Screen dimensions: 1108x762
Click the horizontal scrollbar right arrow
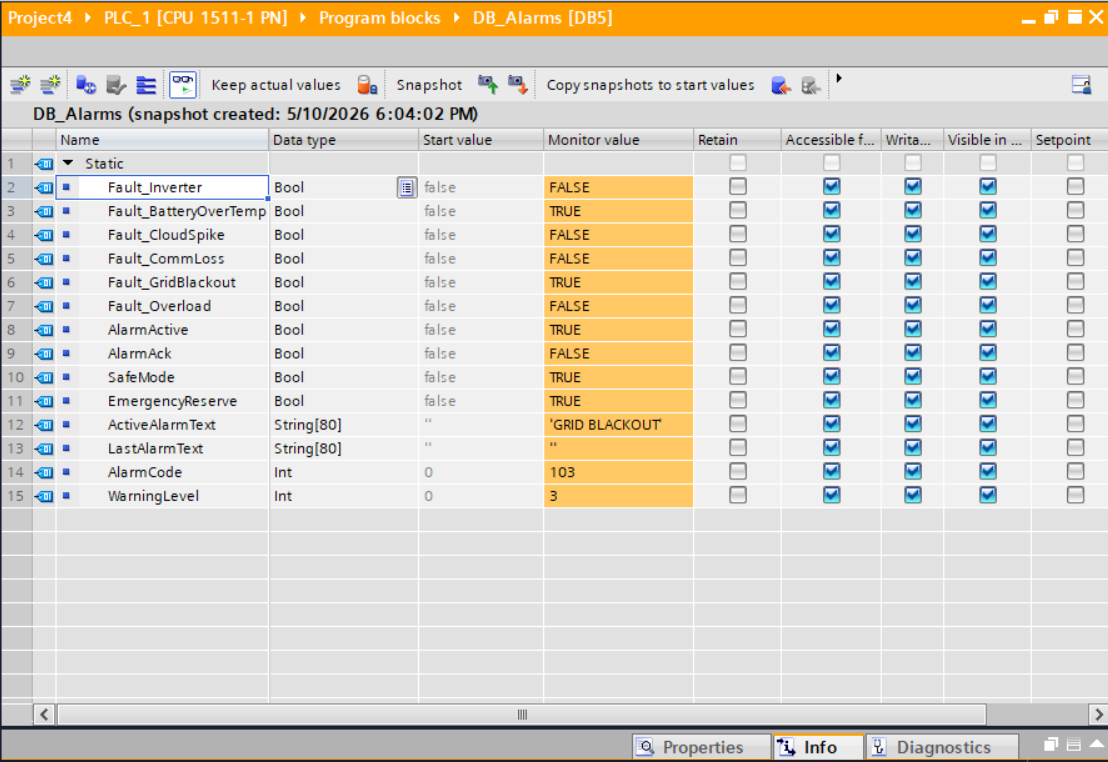click(x=1098, y=714)
